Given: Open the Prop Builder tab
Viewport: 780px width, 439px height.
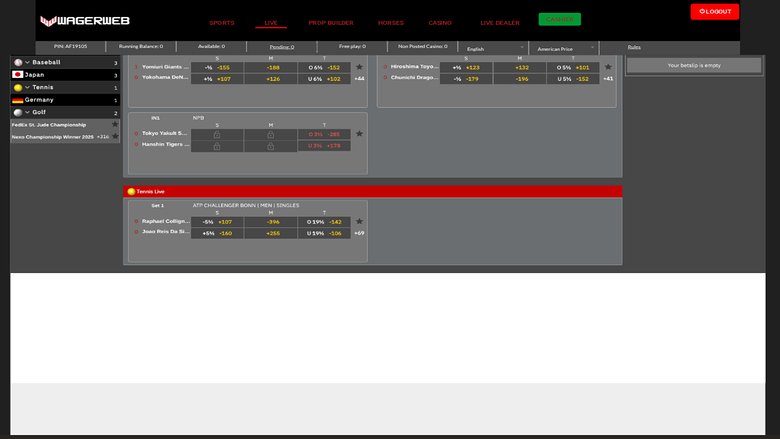Looking at the screenshot, I should click(x=330, y=22).
